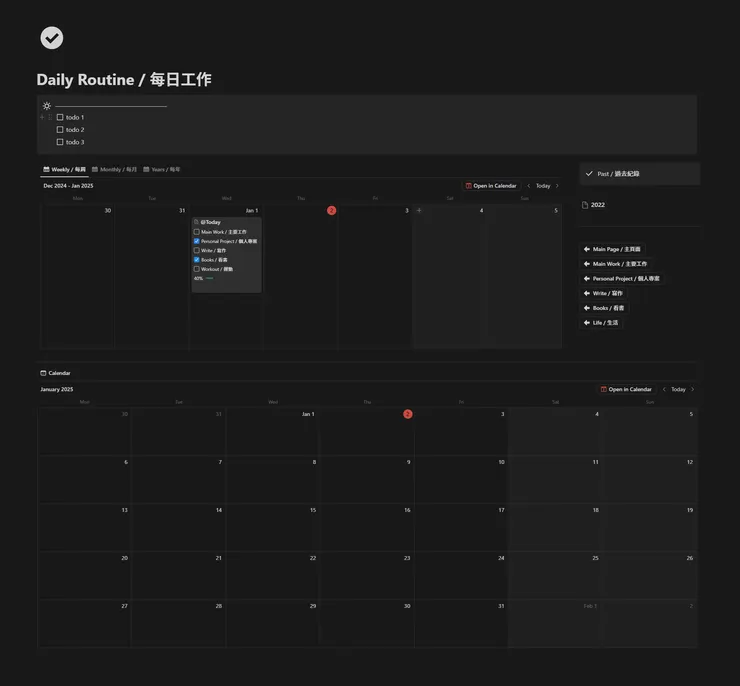Image resolution: width=740 pixels, height=686 pixels.
Task: Click Today button above the January 2025 grid
Action: click(x=678, y=389)
